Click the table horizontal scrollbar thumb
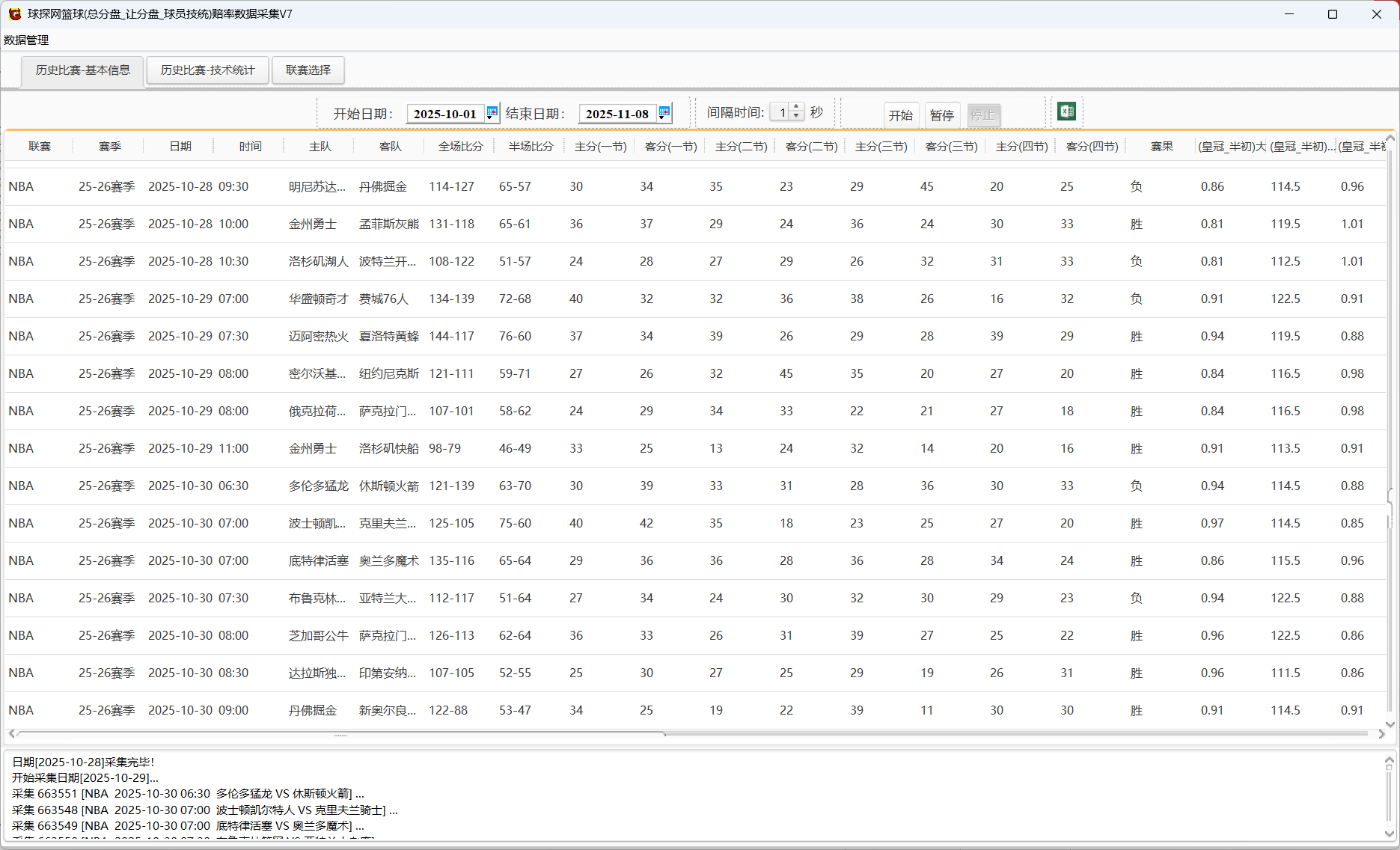 point(340,734)
